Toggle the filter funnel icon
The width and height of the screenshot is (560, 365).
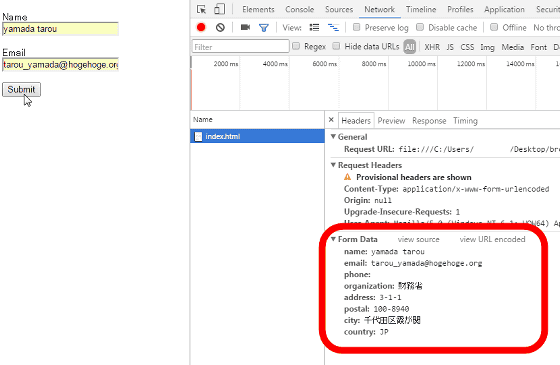click(264, 28)
